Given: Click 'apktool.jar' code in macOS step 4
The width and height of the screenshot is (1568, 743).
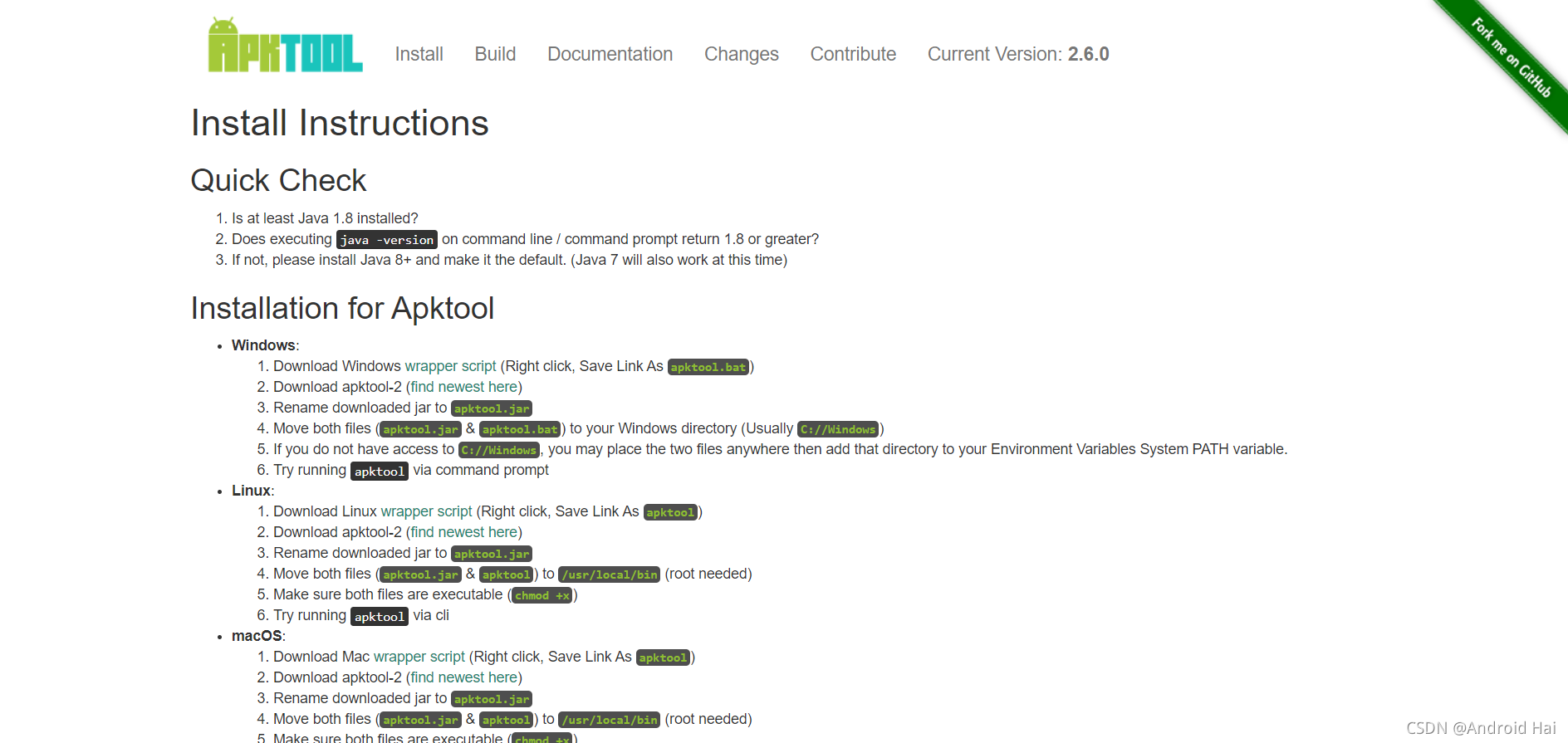Looking at the screenshot, I should coord(420,720).
